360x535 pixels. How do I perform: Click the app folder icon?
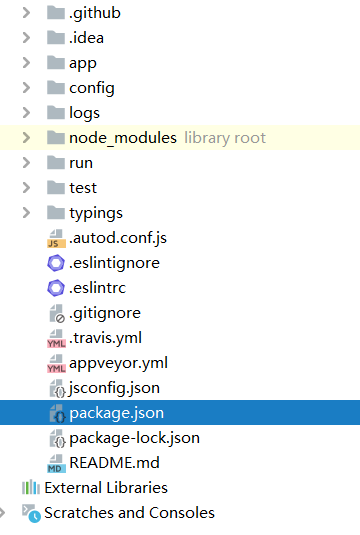pos(56,63)
